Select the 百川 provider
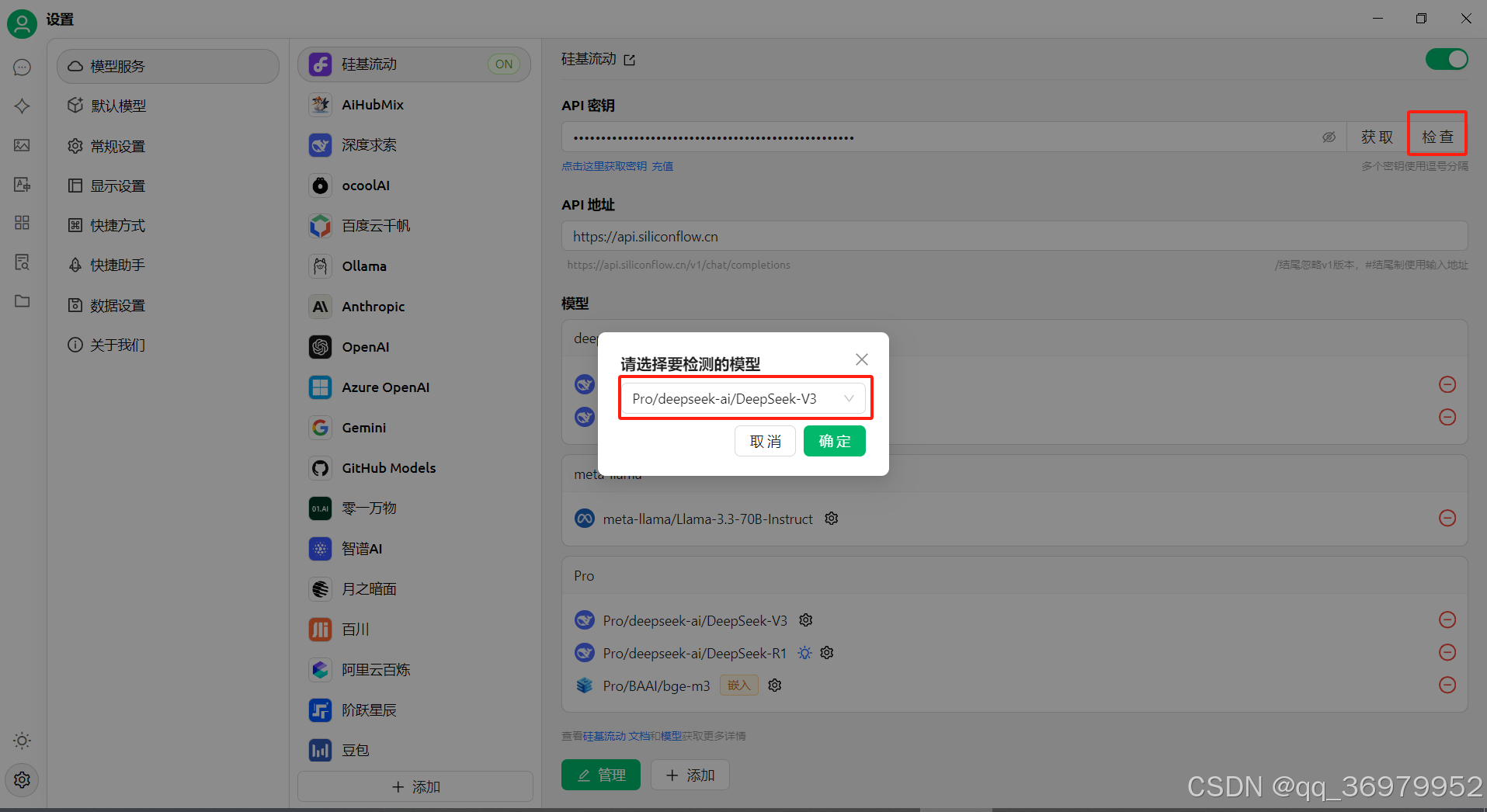 415,630
